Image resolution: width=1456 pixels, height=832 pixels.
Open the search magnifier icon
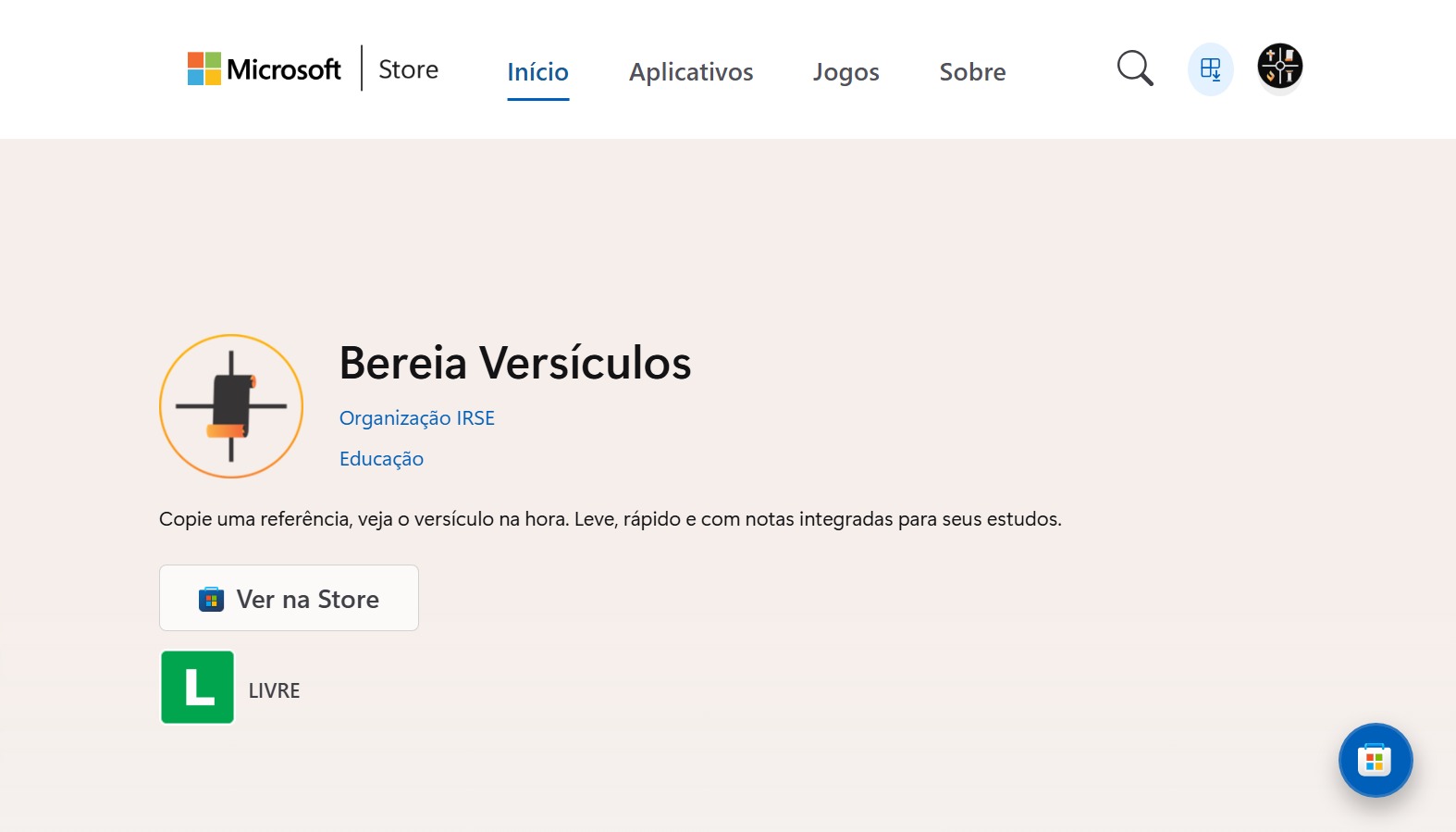tap(1134, 68)
